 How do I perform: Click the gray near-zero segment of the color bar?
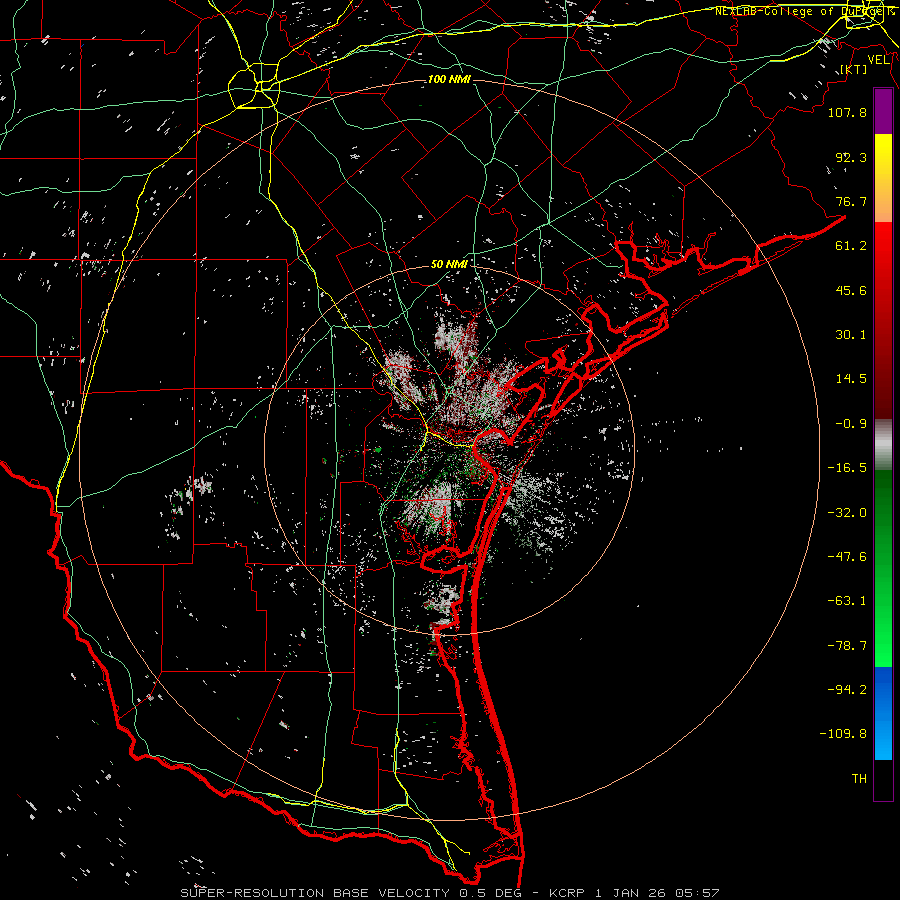click(x=883, y=444)
